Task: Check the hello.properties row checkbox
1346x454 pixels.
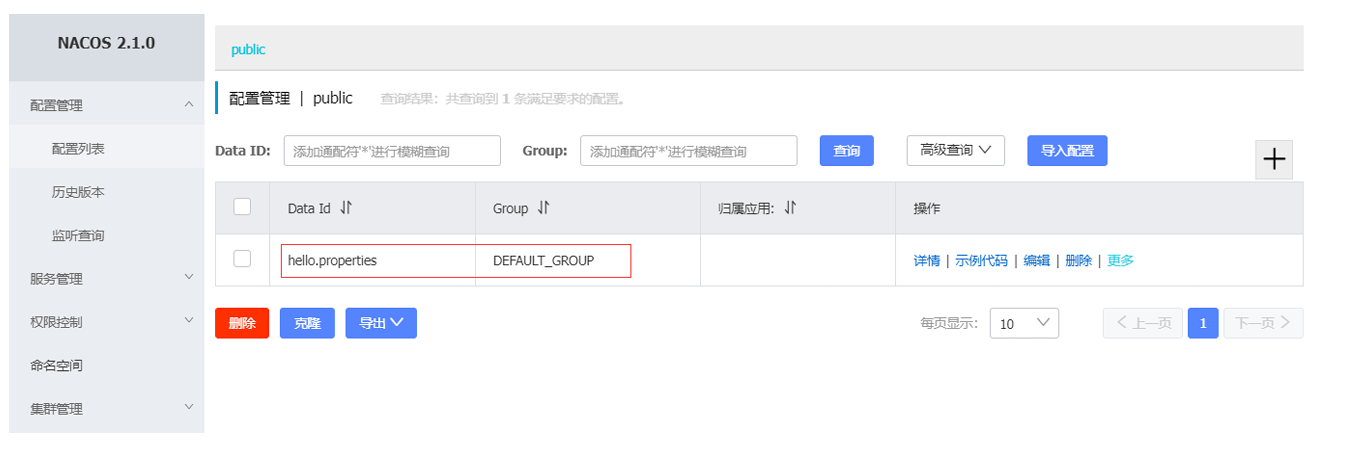Action: pyautogui.click(x=242, y=259)
